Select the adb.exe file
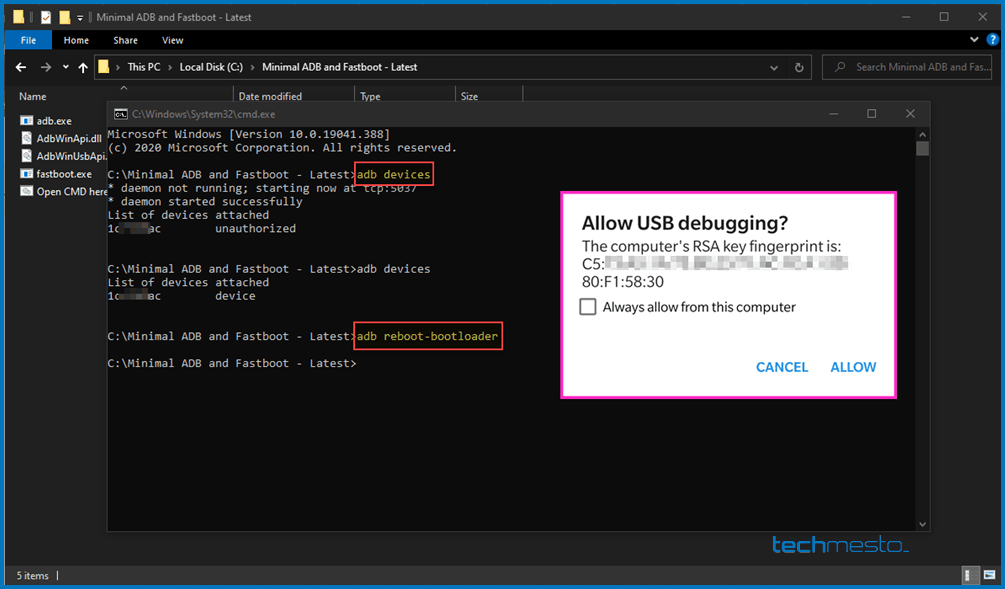 tap(53, 120)
